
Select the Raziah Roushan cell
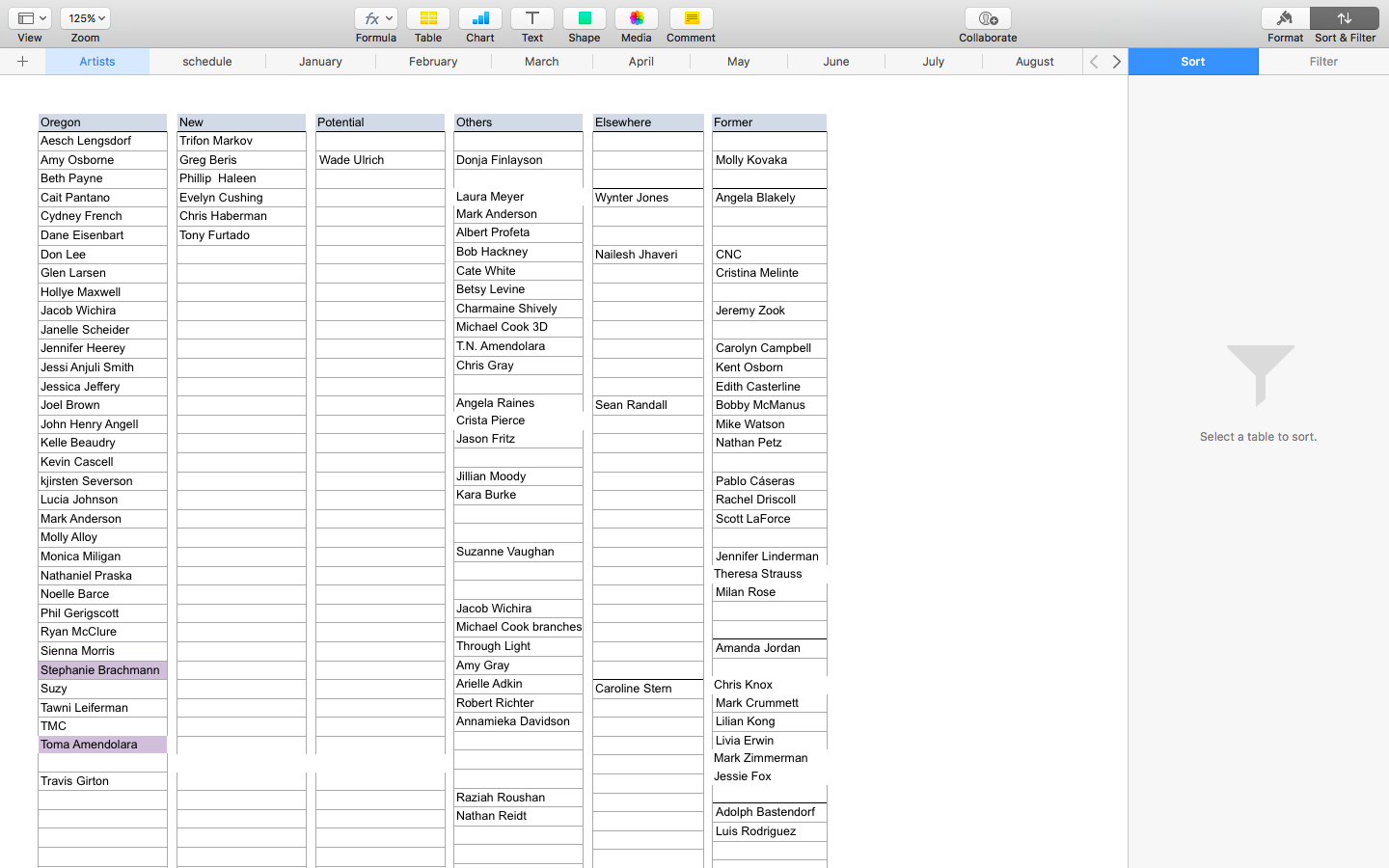click(x=518, y=798)
